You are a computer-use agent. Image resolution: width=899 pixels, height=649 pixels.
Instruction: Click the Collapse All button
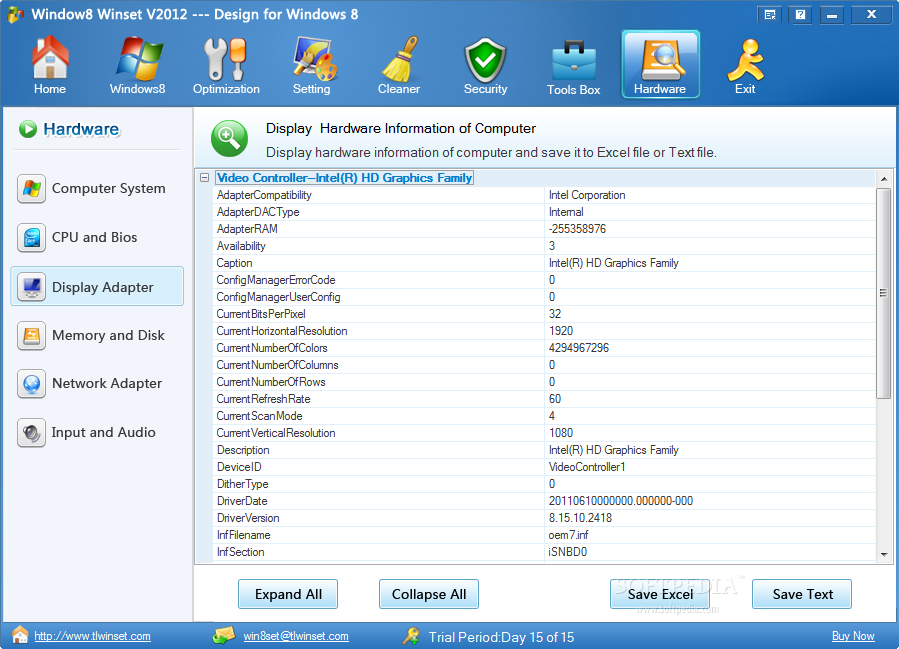point(429,594)
